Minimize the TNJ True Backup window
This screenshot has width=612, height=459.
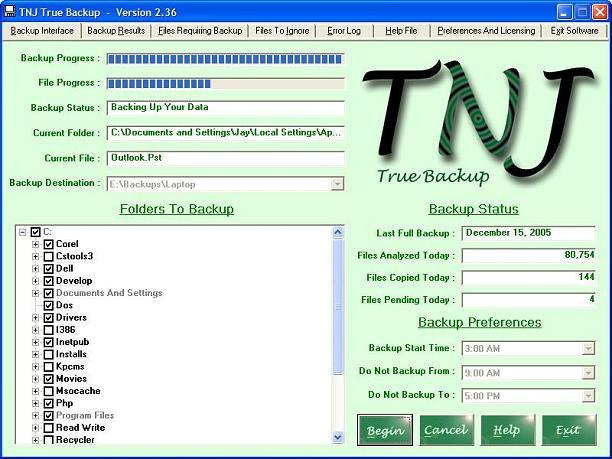pyautogui.click(x=564, y=12)
